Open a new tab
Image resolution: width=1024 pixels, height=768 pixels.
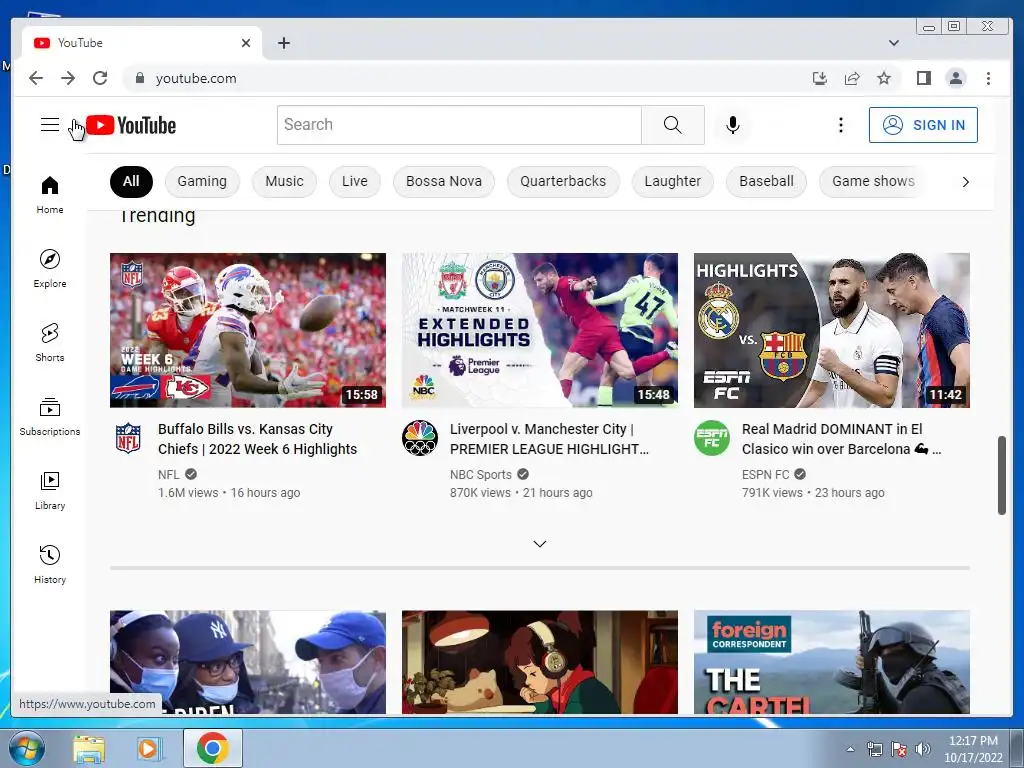(x=283, y=43)
